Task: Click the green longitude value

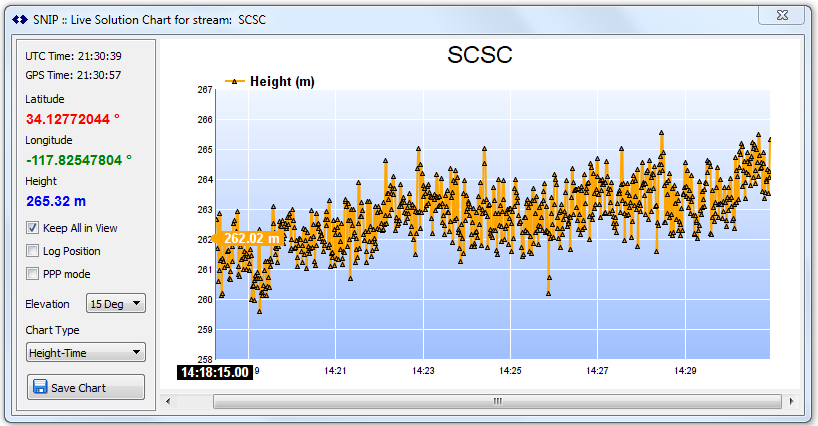Action: pyautogui.click(x=78, y=159)
